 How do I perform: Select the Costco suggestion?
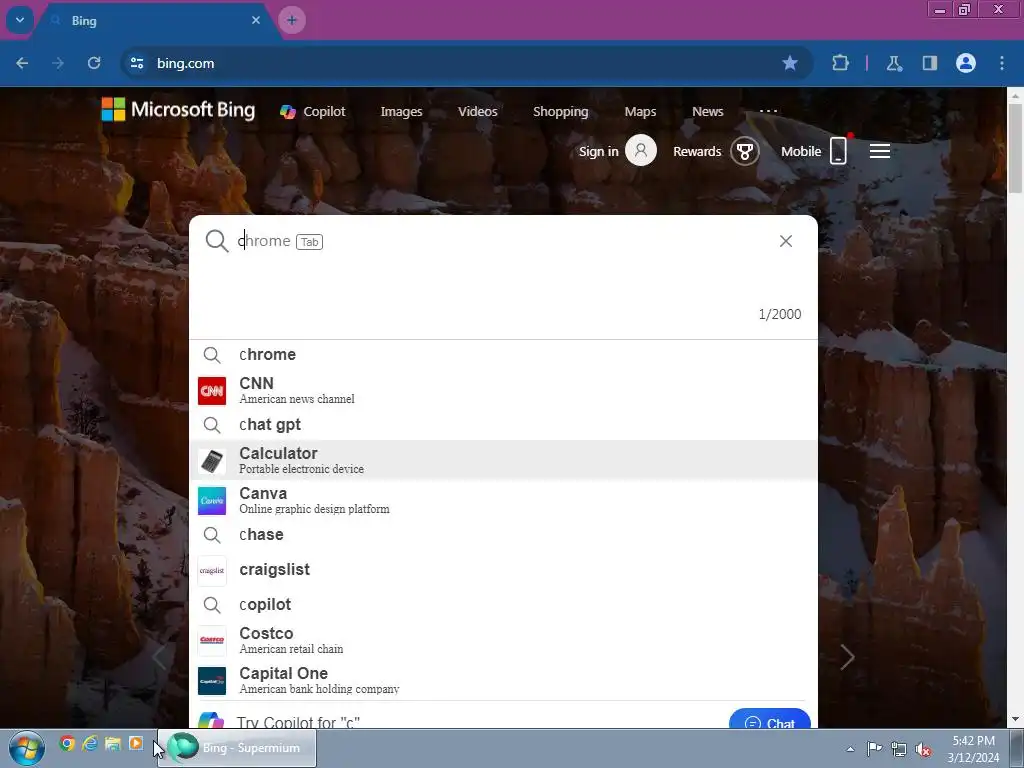point(504,640)
